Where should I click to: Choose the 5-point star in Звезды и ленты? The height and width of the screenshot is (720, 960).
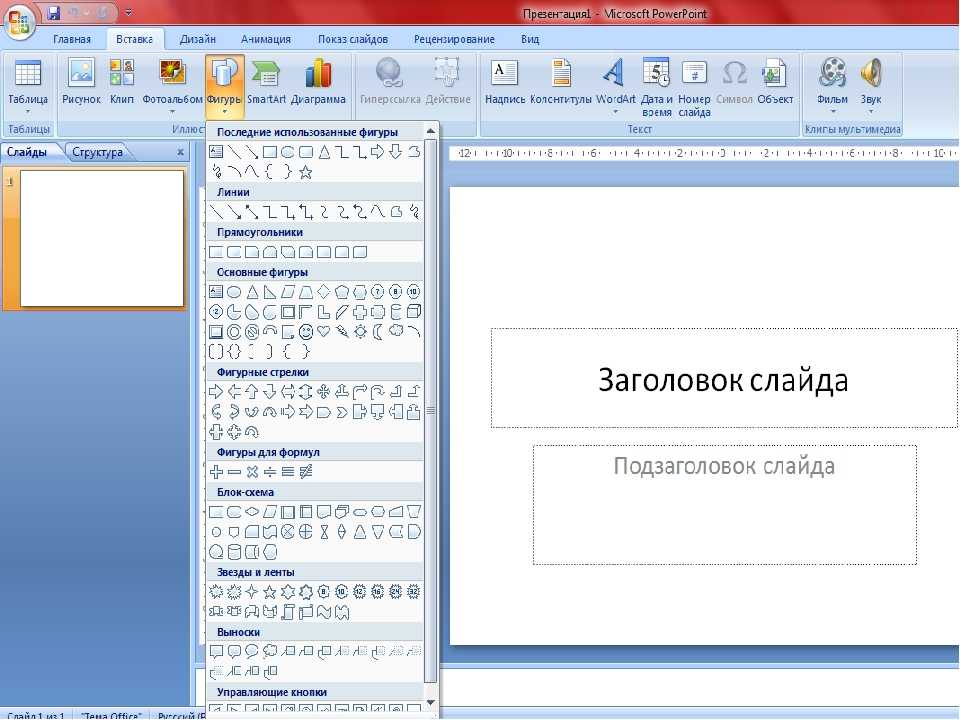269,591
